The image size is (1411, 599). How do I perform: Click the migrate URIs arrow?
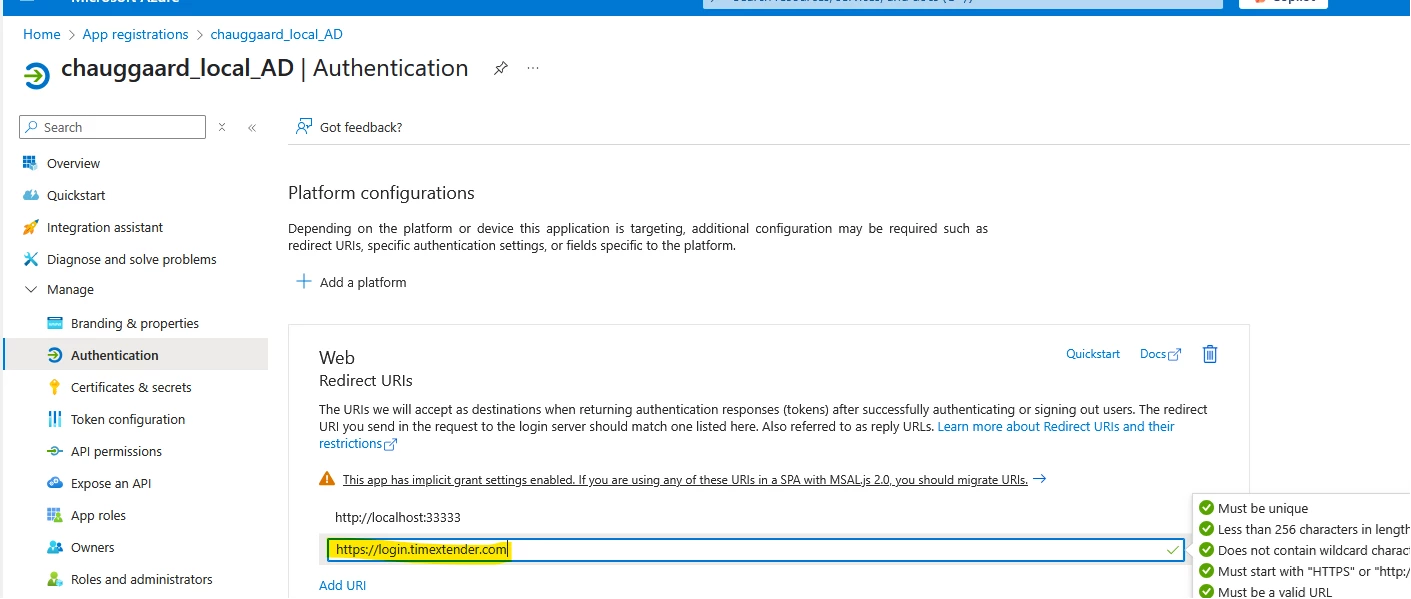tap(1039, 479)
